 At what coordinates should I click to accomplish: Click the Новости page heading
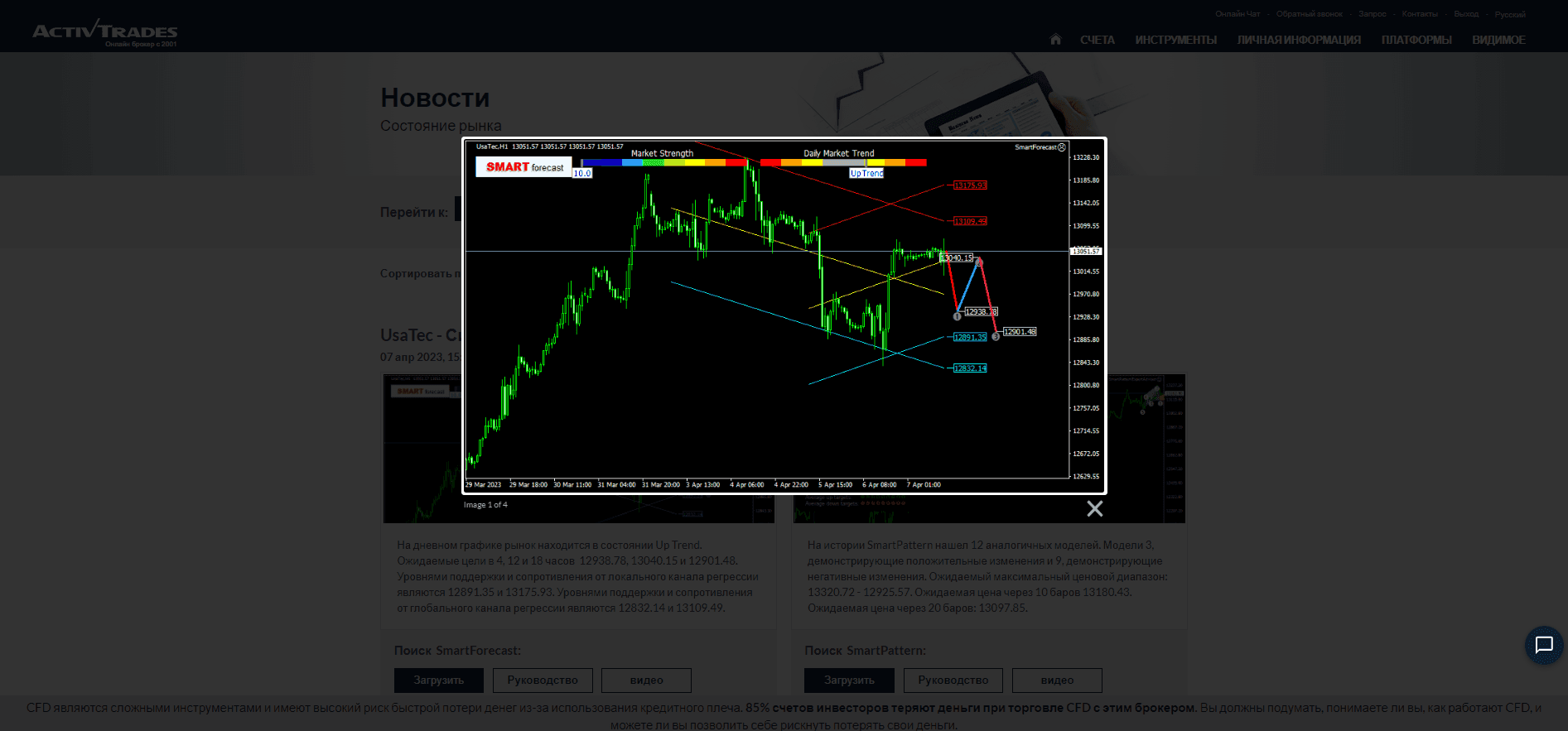pyautogui.click(x=435, y=98)
